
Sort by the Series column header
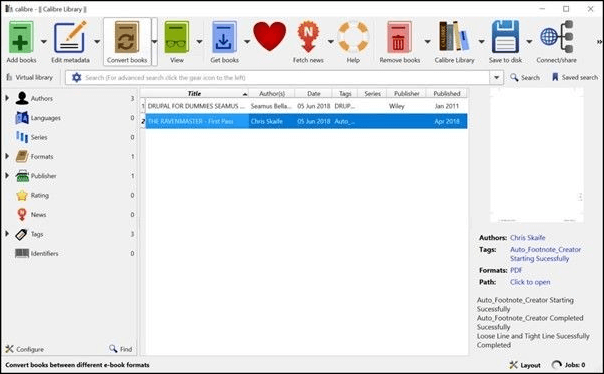pos(372,93)
